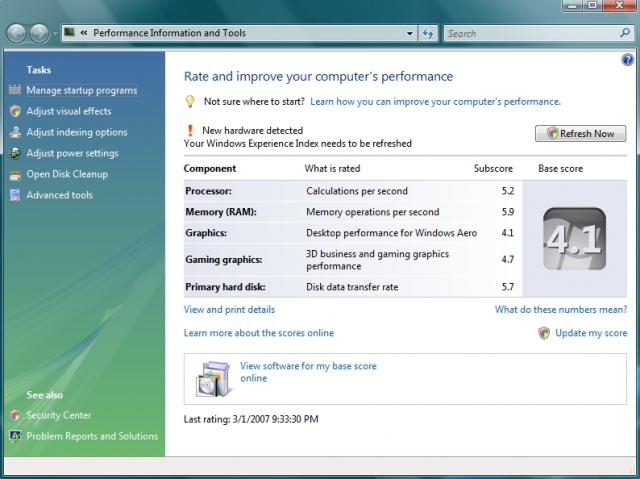Open the recent pages dropdown beside Forward button
Viewport: 640px width, 479px height.
(x=54, y=34)
